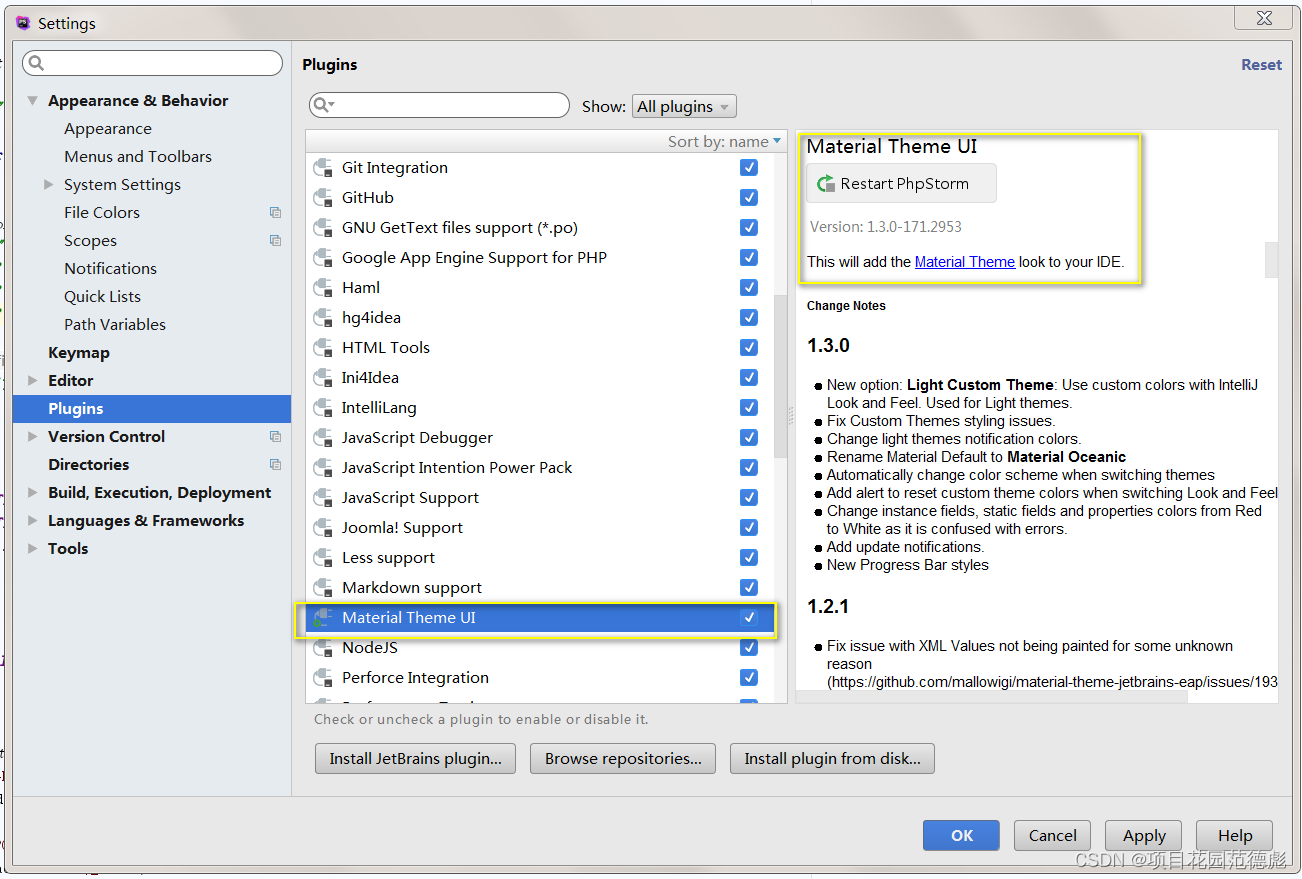1302x879 pixels.
Task: Click the Ini4Idea plugin icon
Action: point(323,378)
